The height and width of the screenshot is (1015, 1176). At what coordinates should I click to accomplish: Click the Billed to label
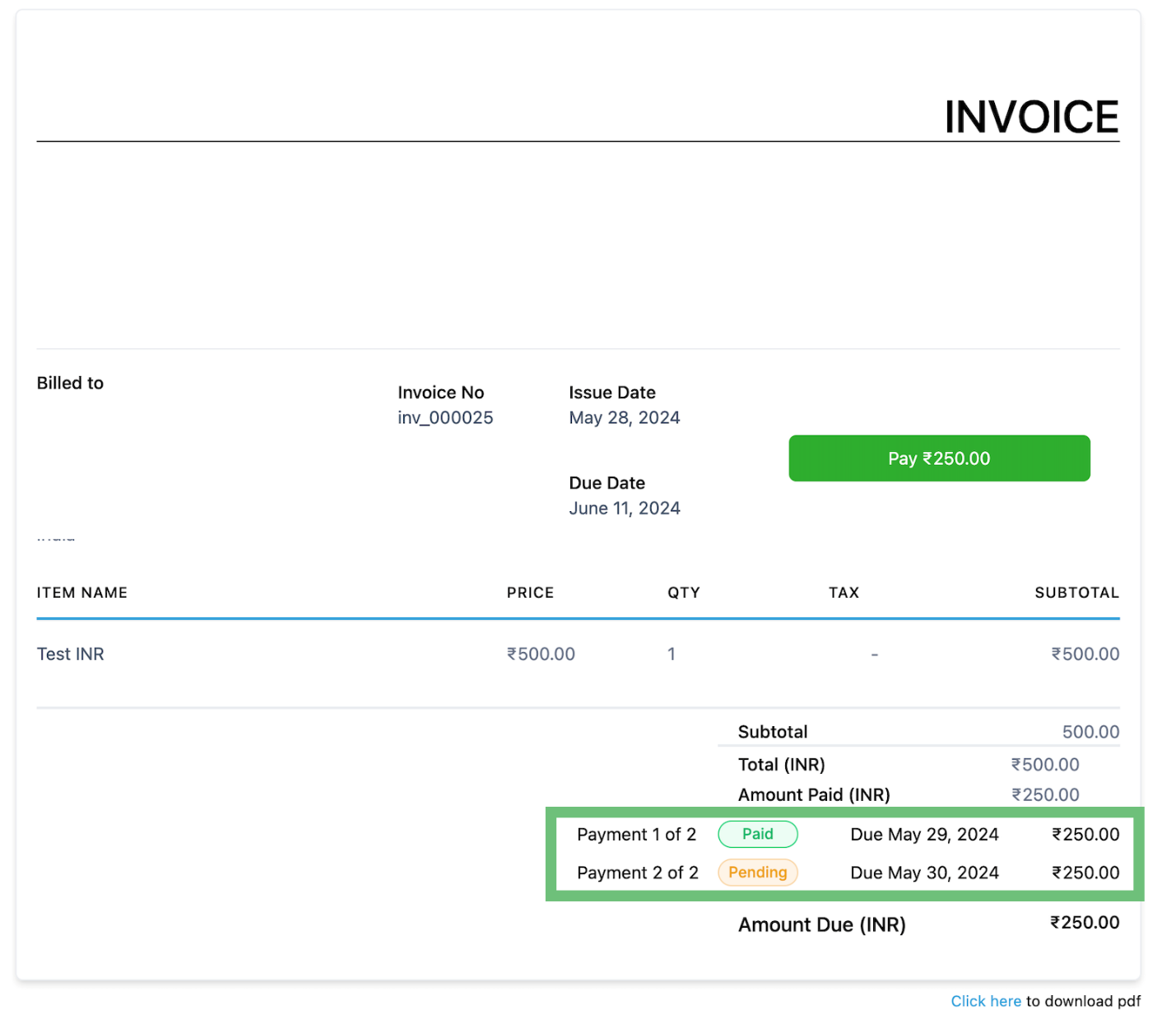[x=71, y=383]
